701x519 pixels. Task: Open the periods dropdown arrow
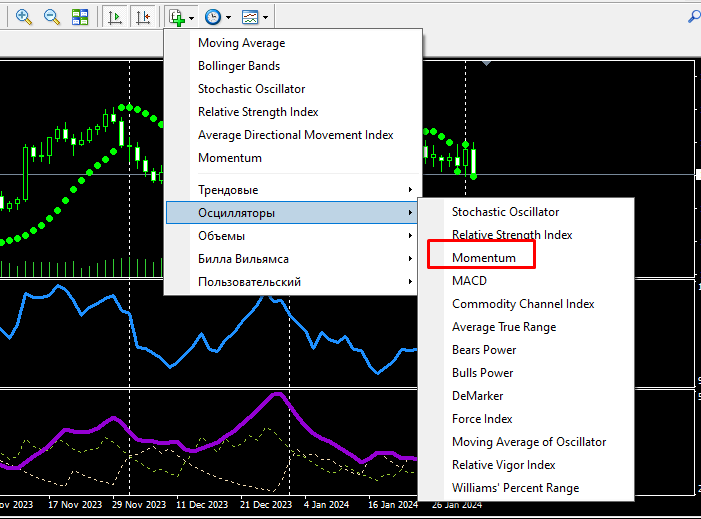coord(228,18)
